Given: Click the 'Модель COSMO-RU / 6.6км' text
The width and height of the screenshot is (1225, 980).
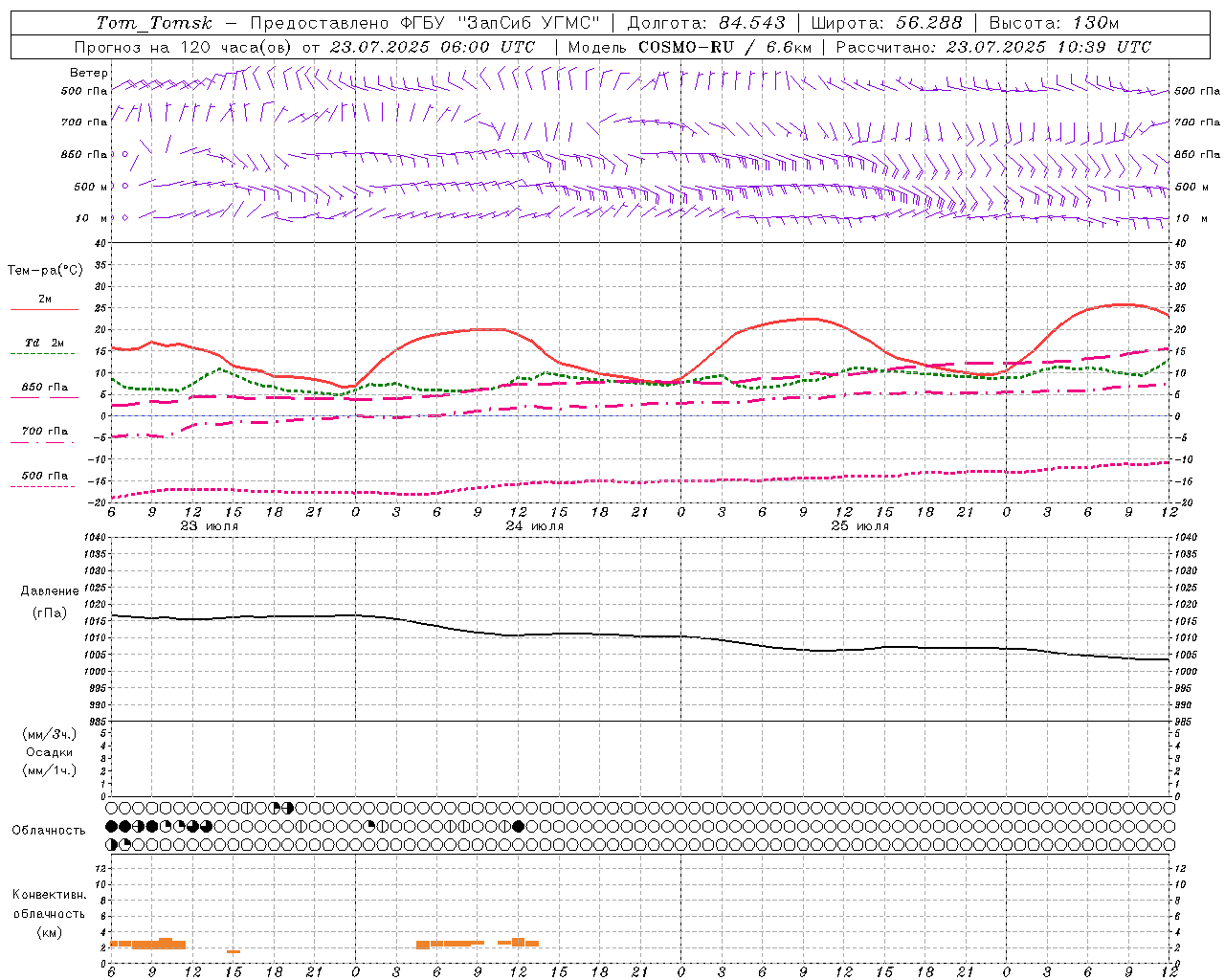Looking at the screenshot, I should [689, 47].
